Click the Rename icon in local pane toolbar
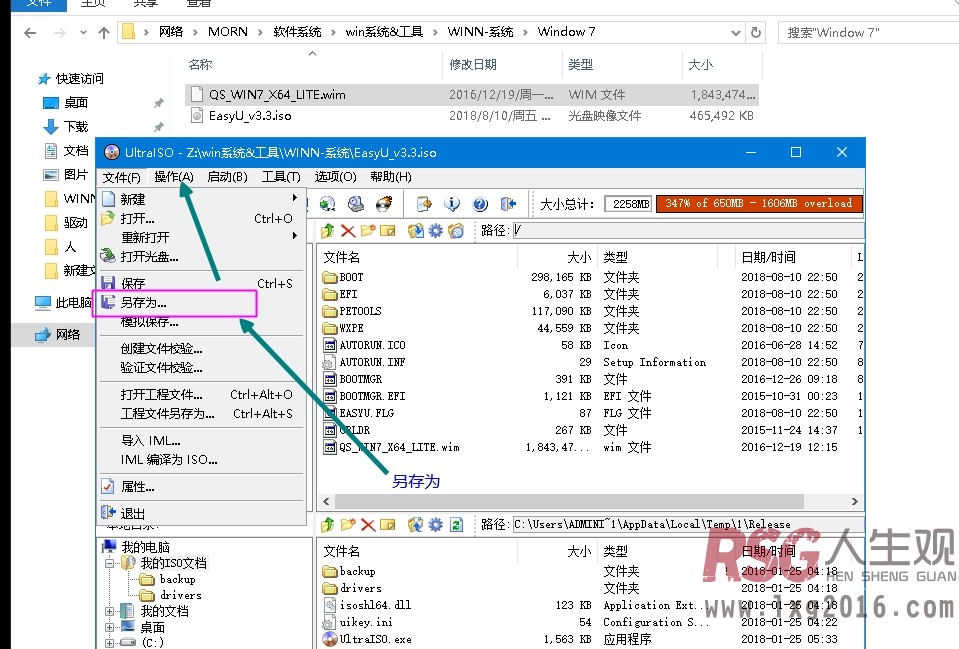Viewport: 959px width, 649px height. coord(388,525)
